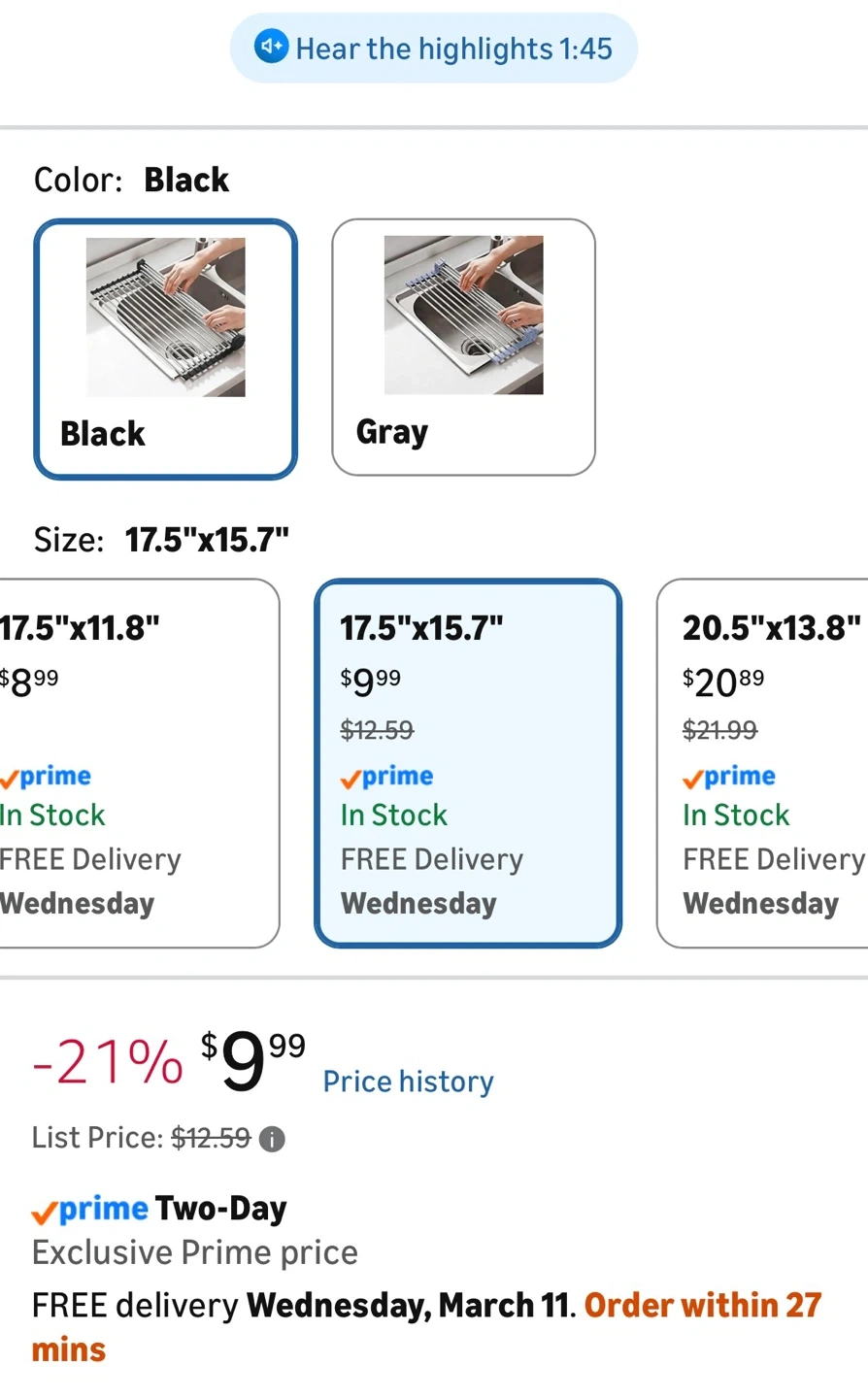The width and height of the screenshot is (868, 1398).
Task: Tap the Gray rack product thumbnail
Action: click(463, 316)
